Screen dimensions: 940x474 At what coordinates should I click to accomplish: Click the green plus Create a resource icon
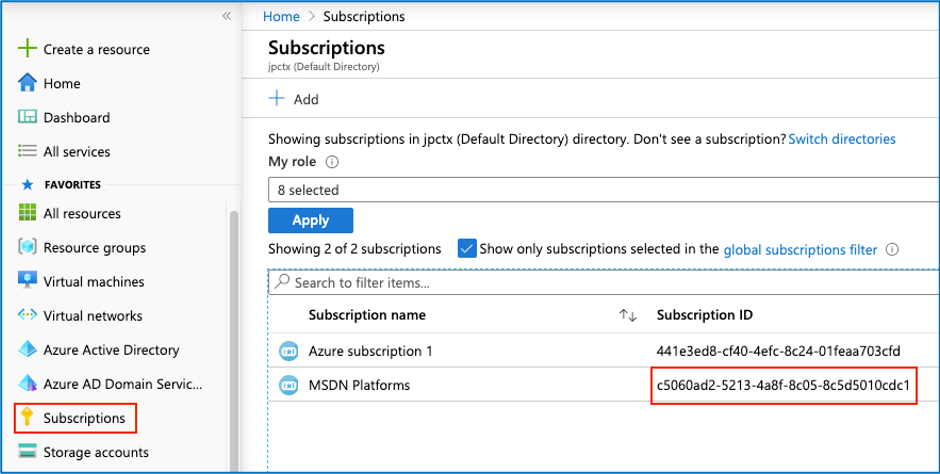click(28, 49)
